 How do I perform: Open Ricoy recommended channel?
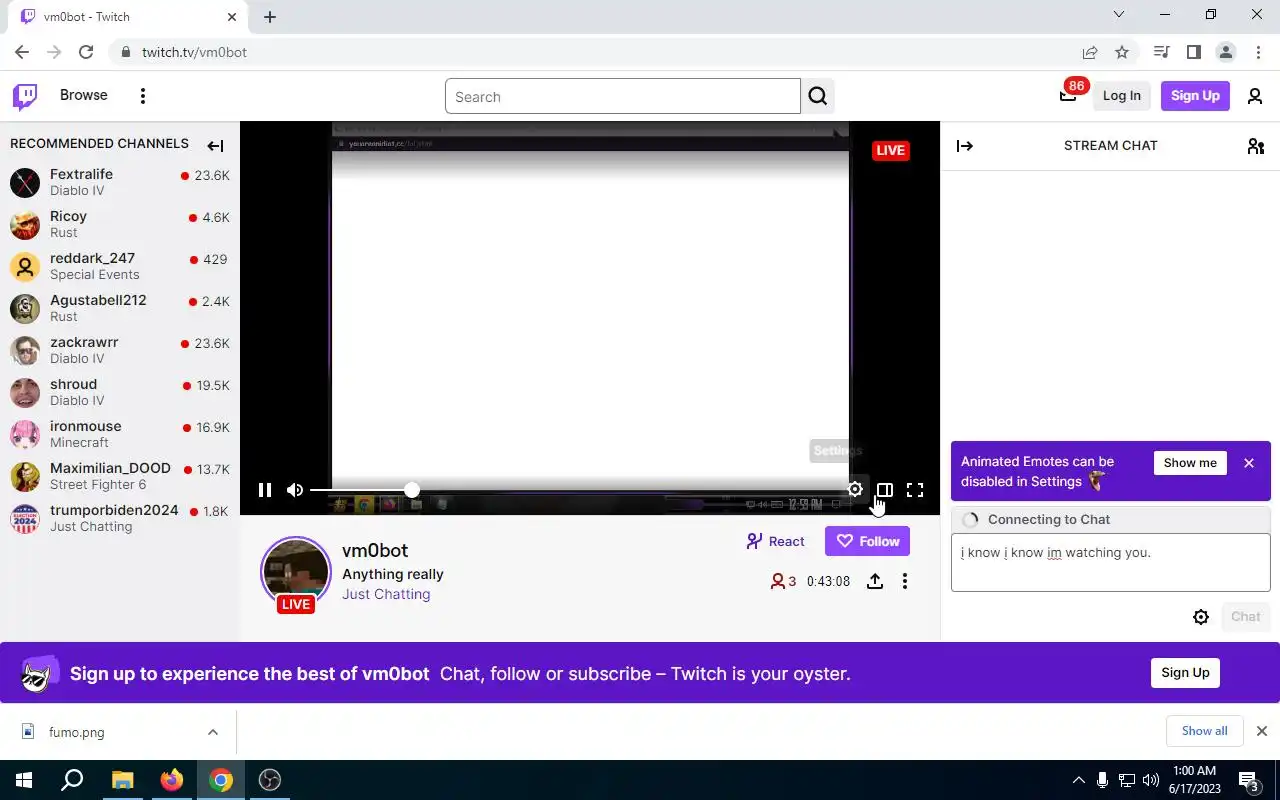pyautogui.click(x=120, y=224)
